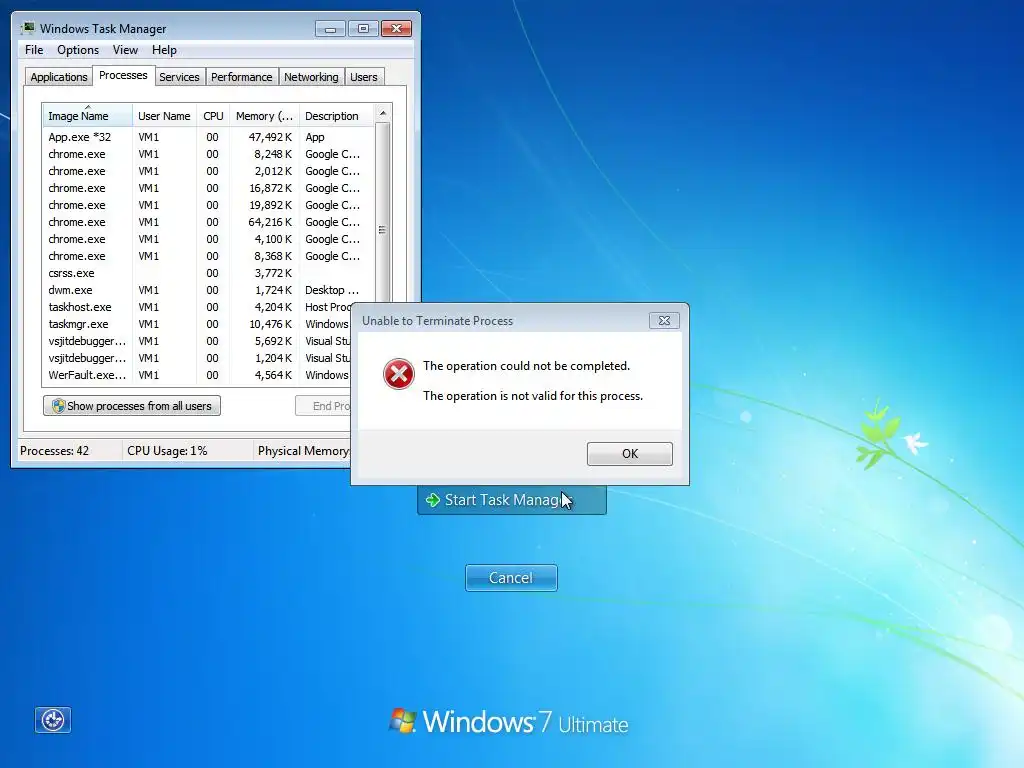Viewport: 1024px width, 768px height.
Task: Click the Desktop description of dwm.exe
Action: pos(332,290)
